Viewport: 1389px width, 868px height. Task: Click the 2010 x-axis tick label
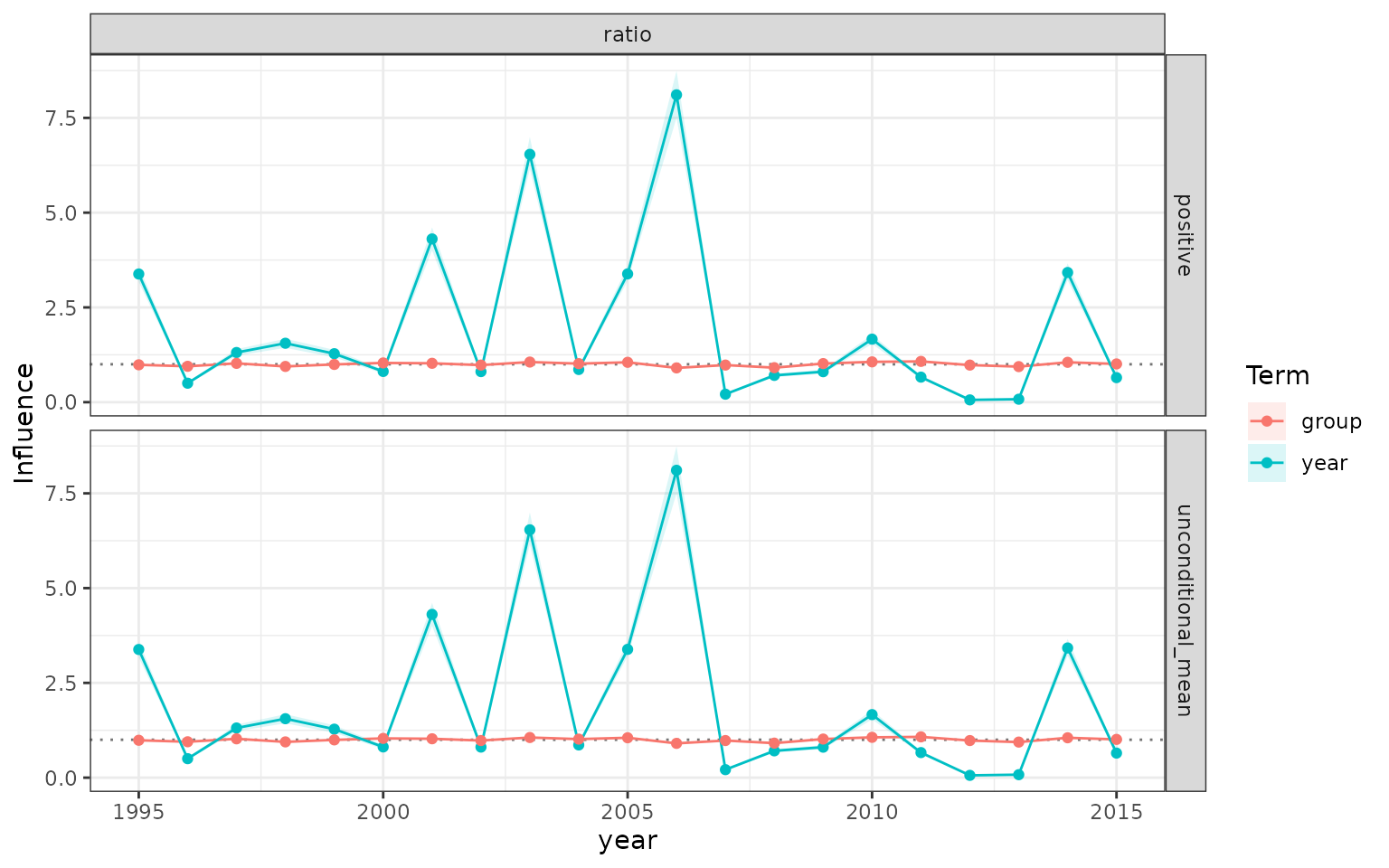coord(872,812)
